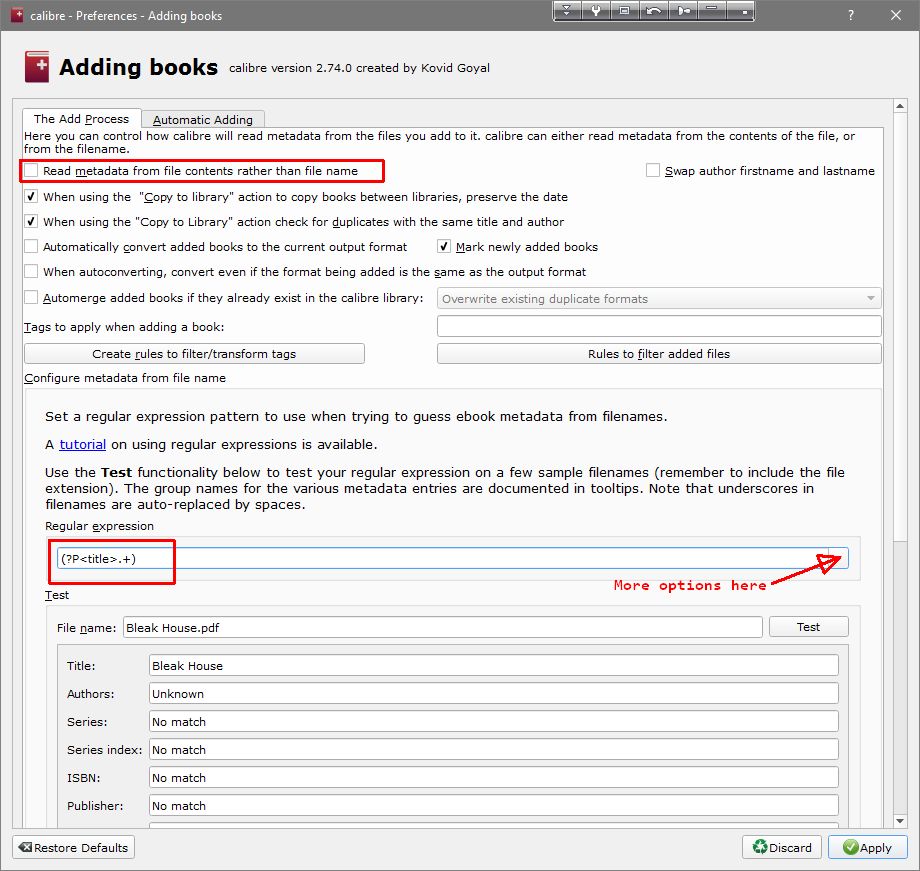
Task: Click the Regular expression input field
Action: click(x=442, y=559)
